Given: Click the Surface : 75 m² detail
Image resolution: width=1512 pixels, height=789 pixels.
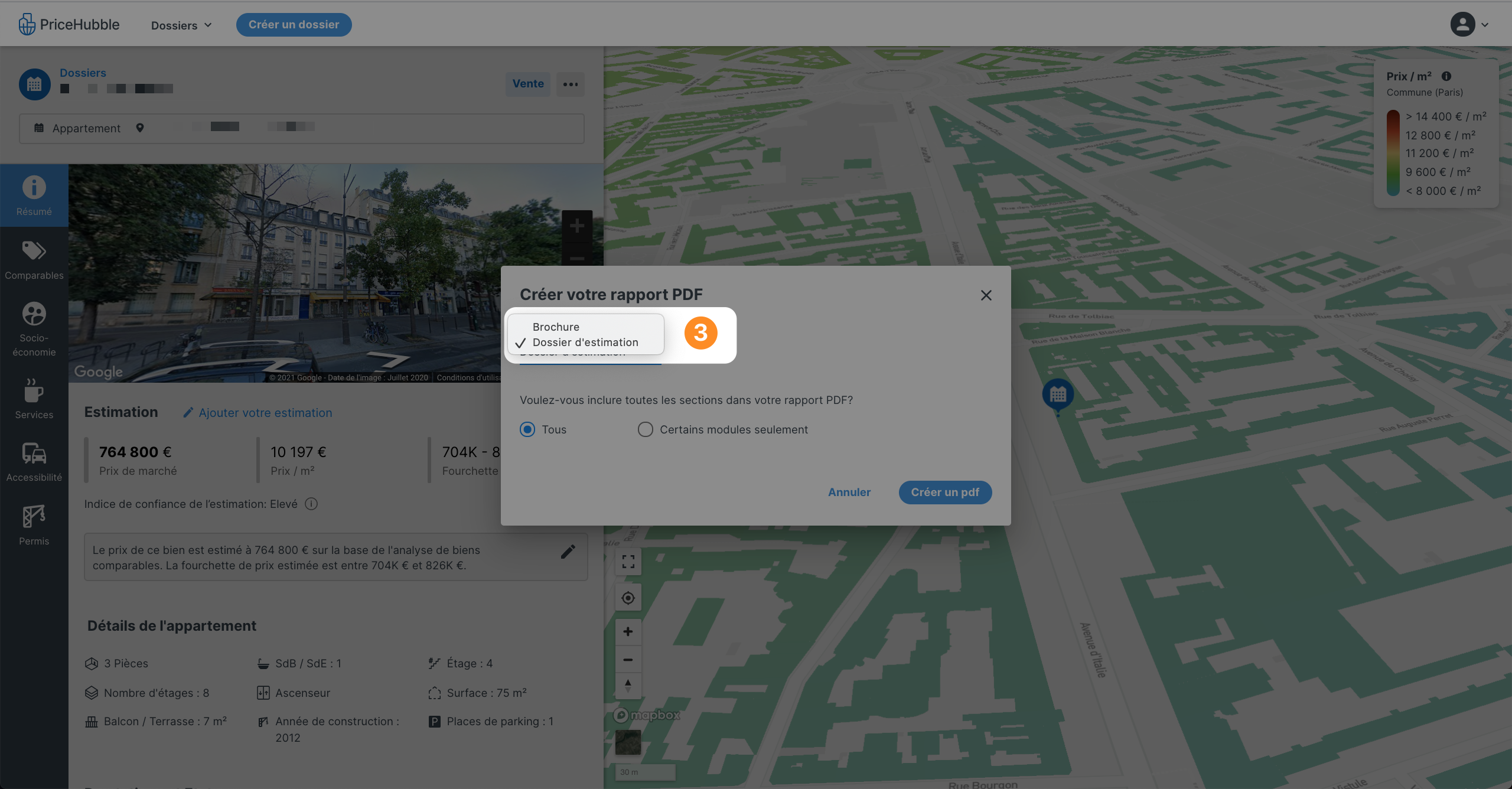Looking at the screenshot, I should [477, 693].
